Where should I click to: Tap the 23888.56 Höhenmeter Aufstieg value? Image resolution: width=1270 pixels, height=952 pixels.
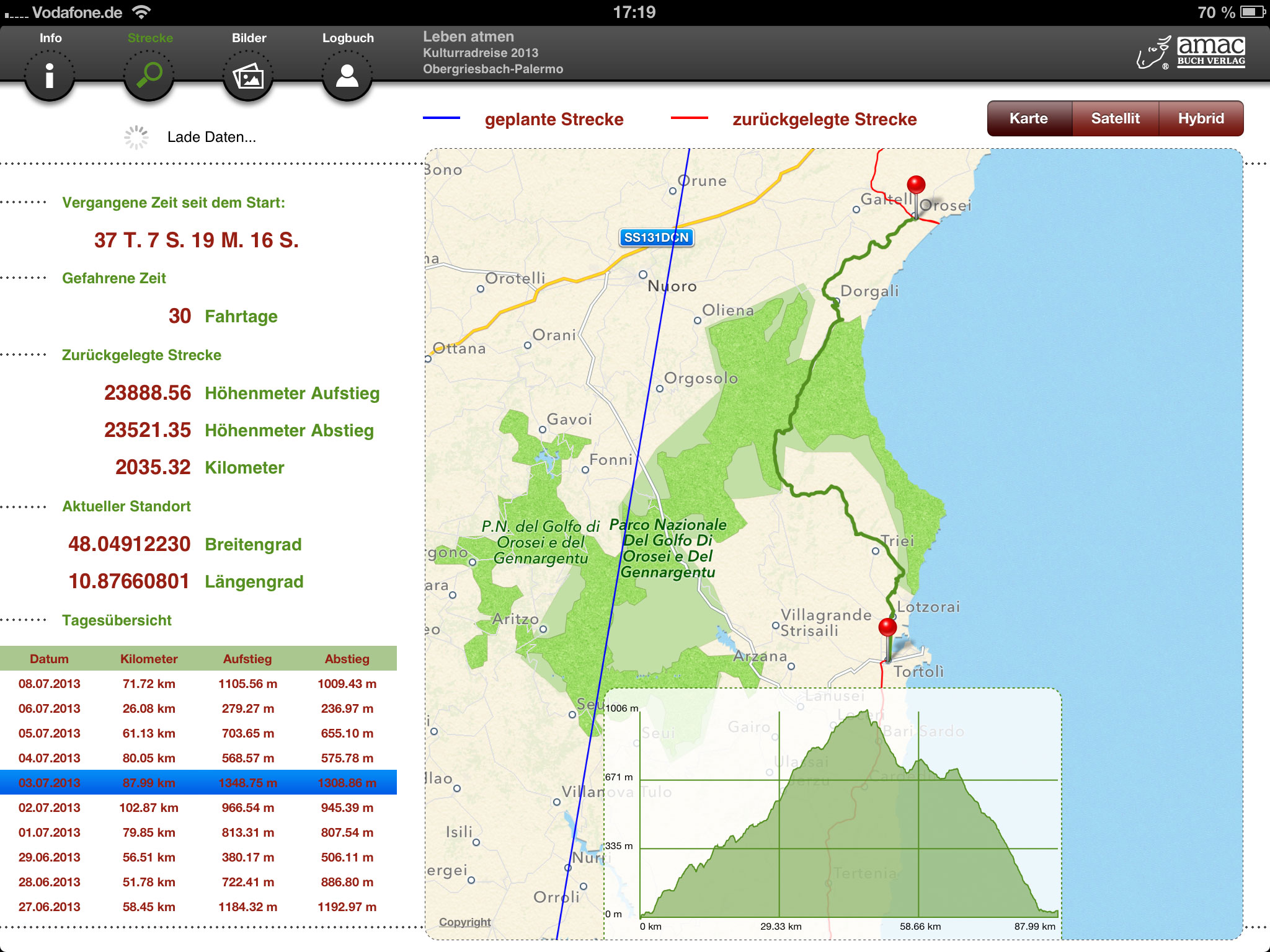pyautogui.click(x=148, y=393)
